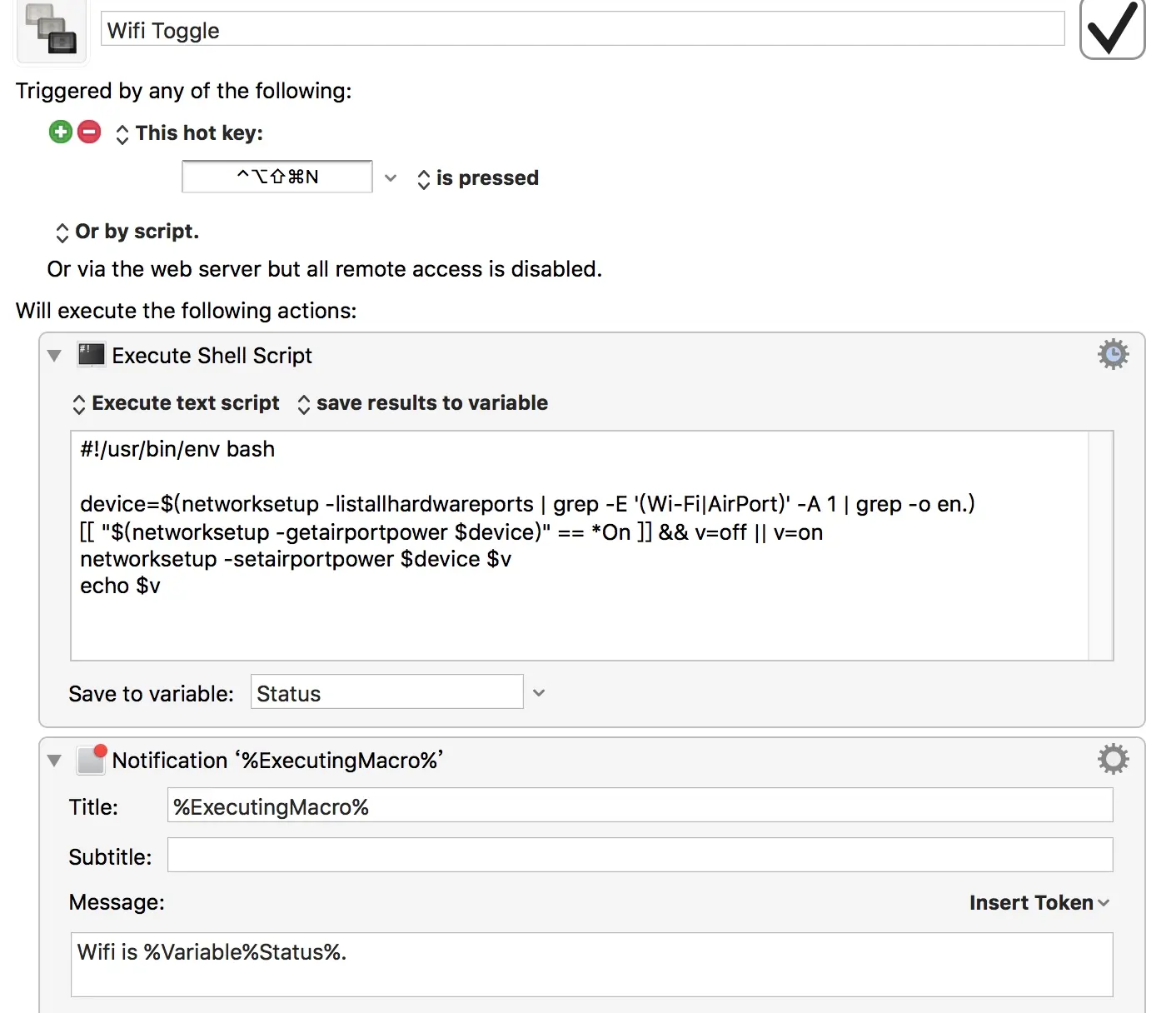Image resolution: width=1176 pixels, height=1013 pixels.
Task: Click the Wifi Toggle macro name field
Action: point(582,30)
